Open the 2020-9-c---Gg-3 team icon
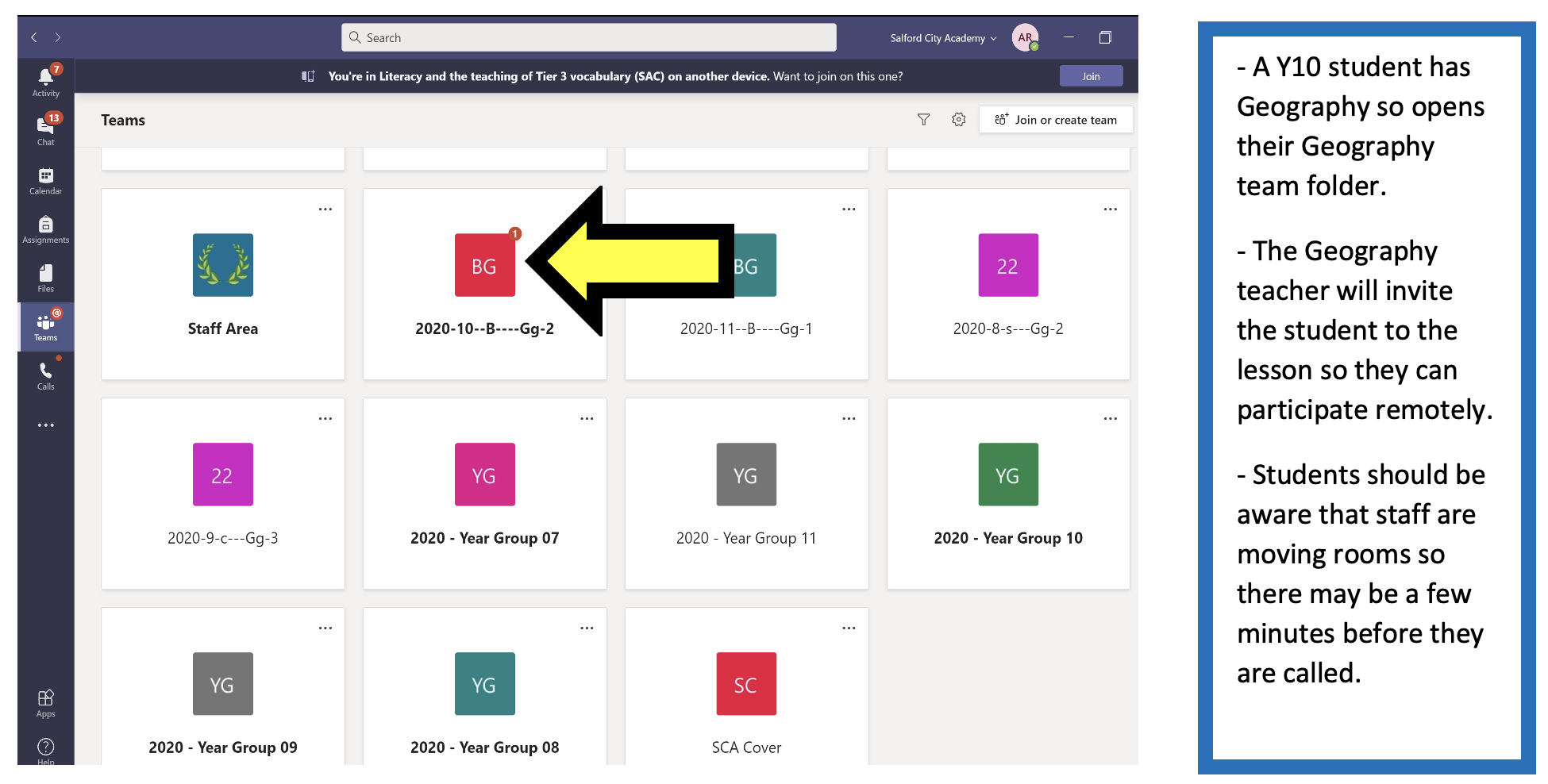This screenshot has width=1548, height=784. tap(223, 475)
